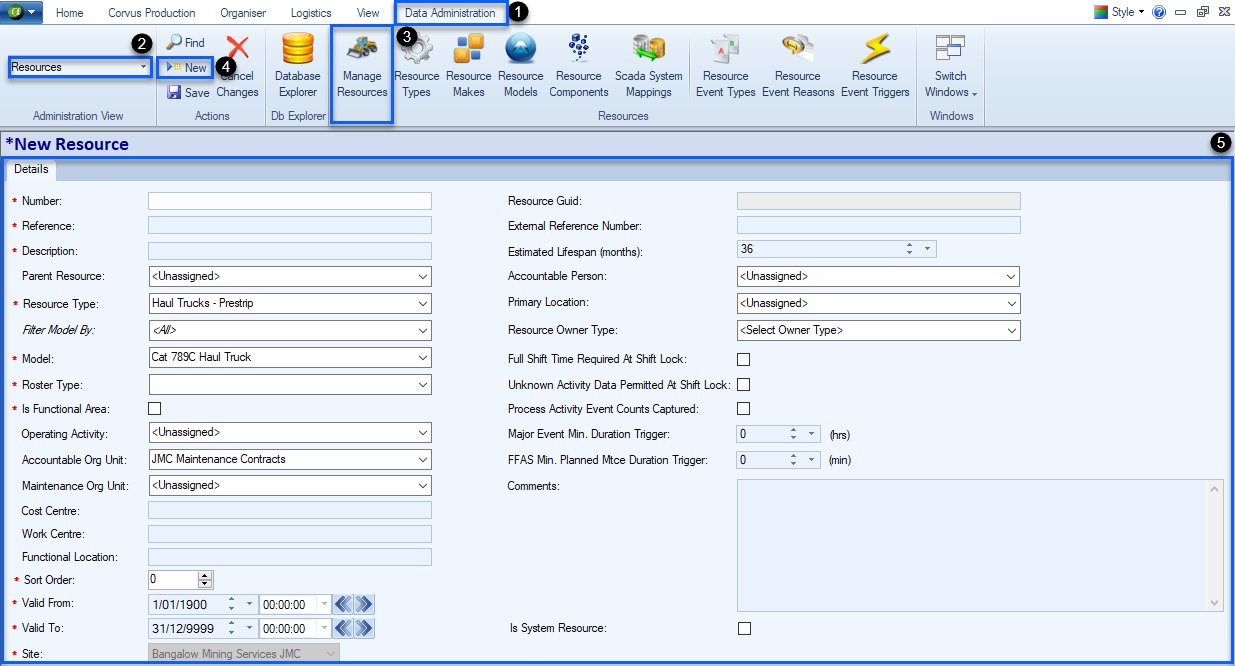The image size is (1235, 666).
Task: Click Valid From forward arrows button
Action: click(x=364, y=604)
